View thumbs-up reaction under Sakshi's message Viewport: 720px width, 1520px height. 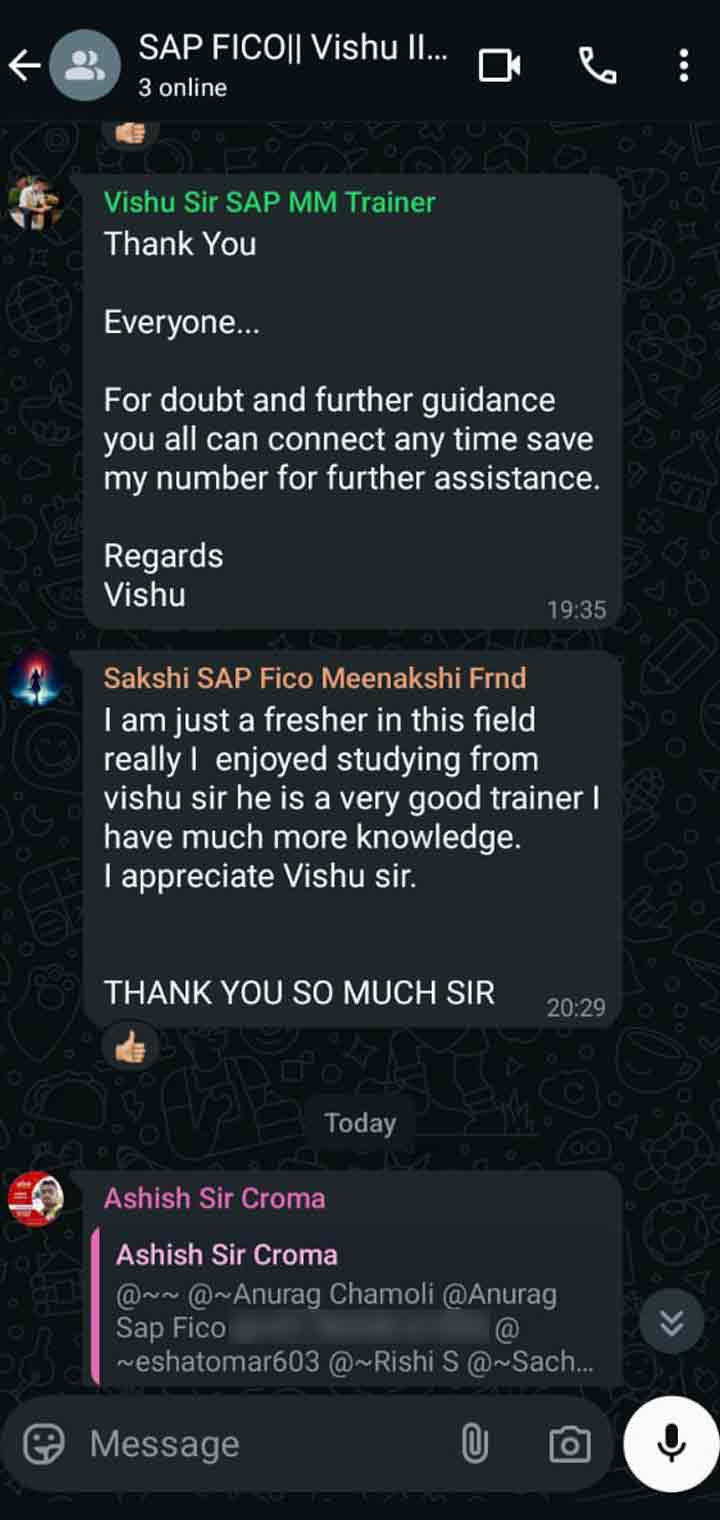131,1048
